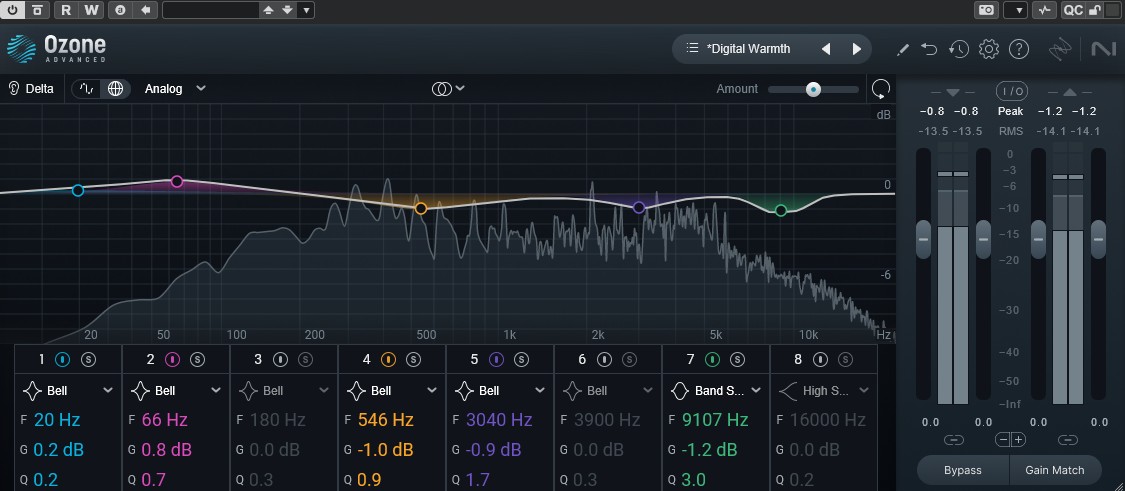Enable band 8 power button
Screen dimensions: 1125x491
click(x=820, y=359)
